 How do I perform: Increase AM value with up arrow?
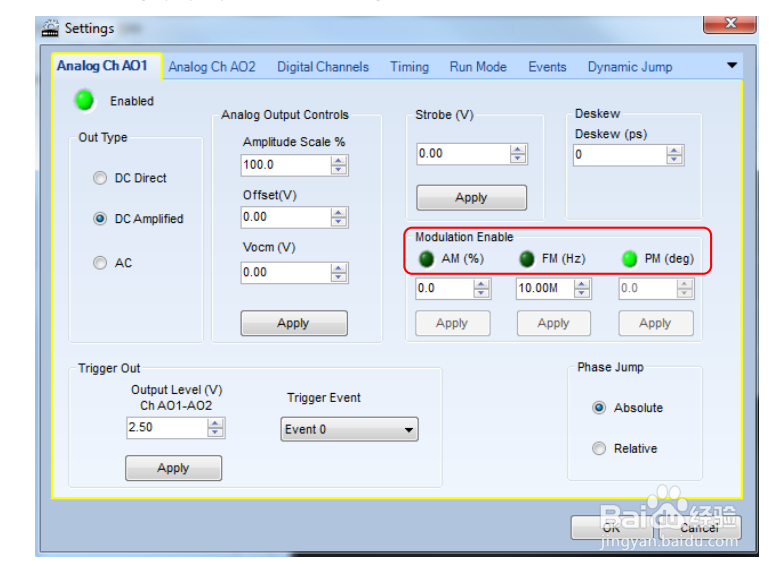[x=481, y=284]
